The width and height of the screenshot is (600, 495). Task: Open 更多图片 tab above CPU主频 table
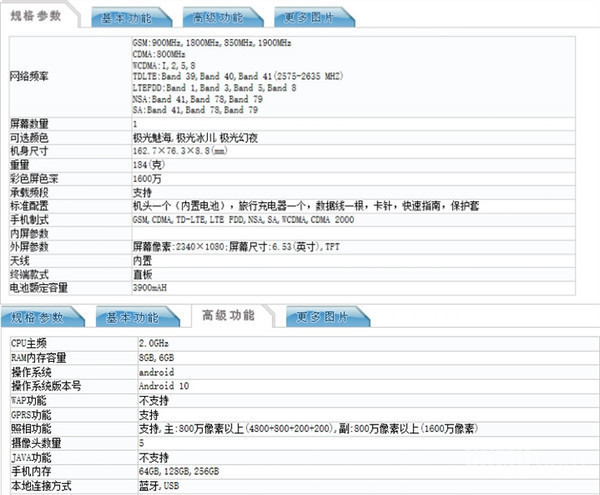click(327, 317)
